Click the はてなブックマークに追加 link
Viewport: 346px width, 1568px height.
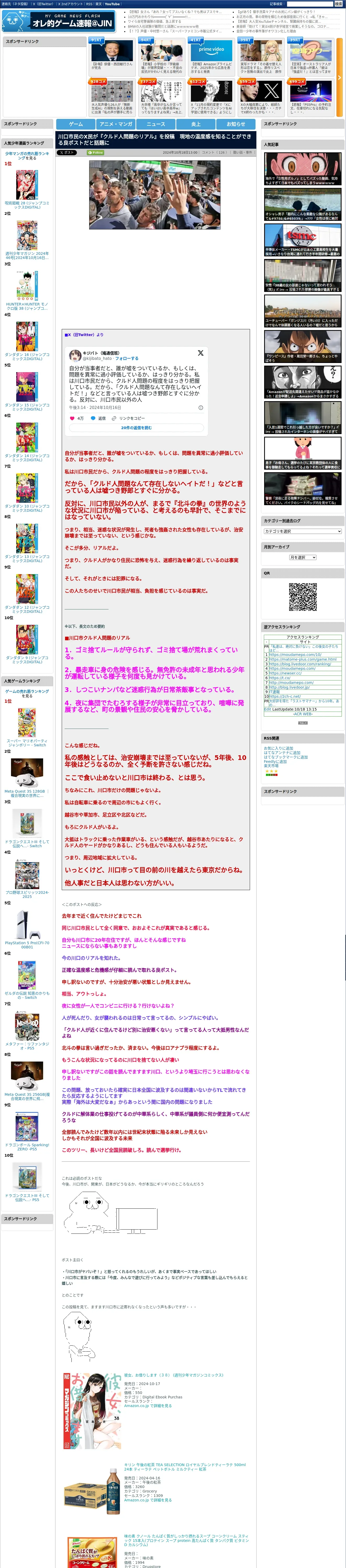(x=286, y=757)
